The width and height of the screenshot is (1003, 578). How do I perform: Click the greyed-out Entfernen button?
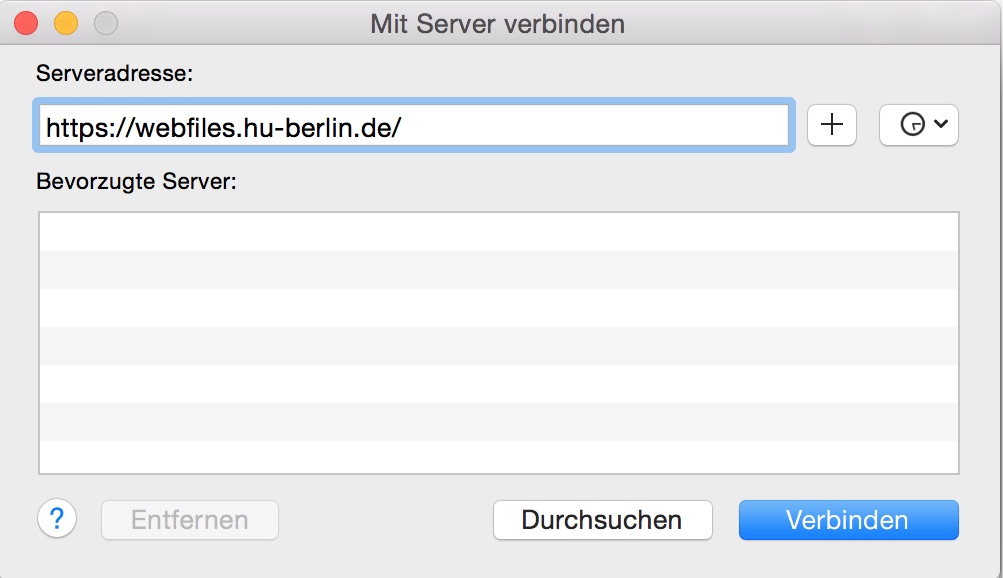click(190, 520)
